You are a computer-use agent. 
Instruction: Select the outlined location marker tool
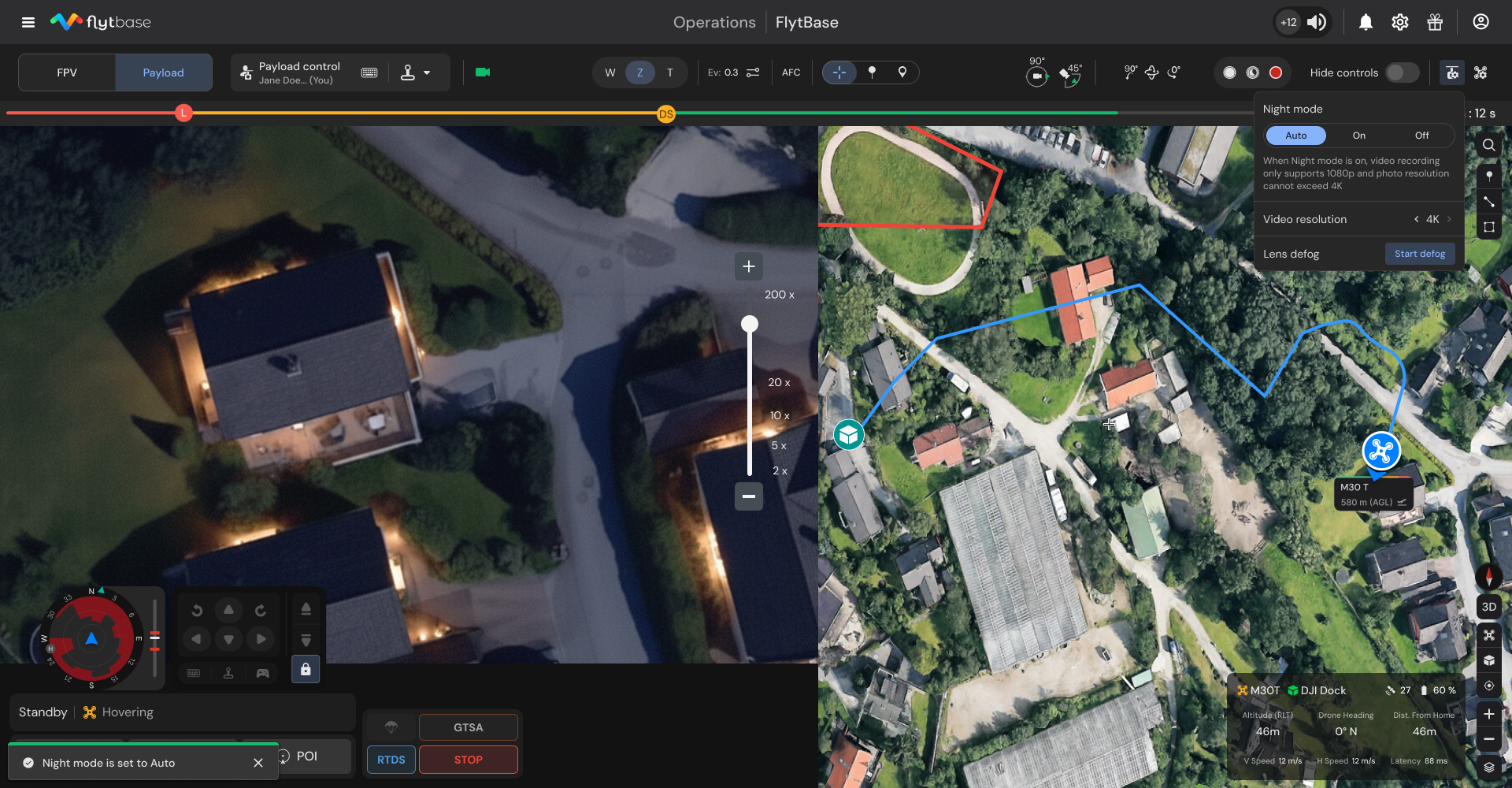pos(902,72)
